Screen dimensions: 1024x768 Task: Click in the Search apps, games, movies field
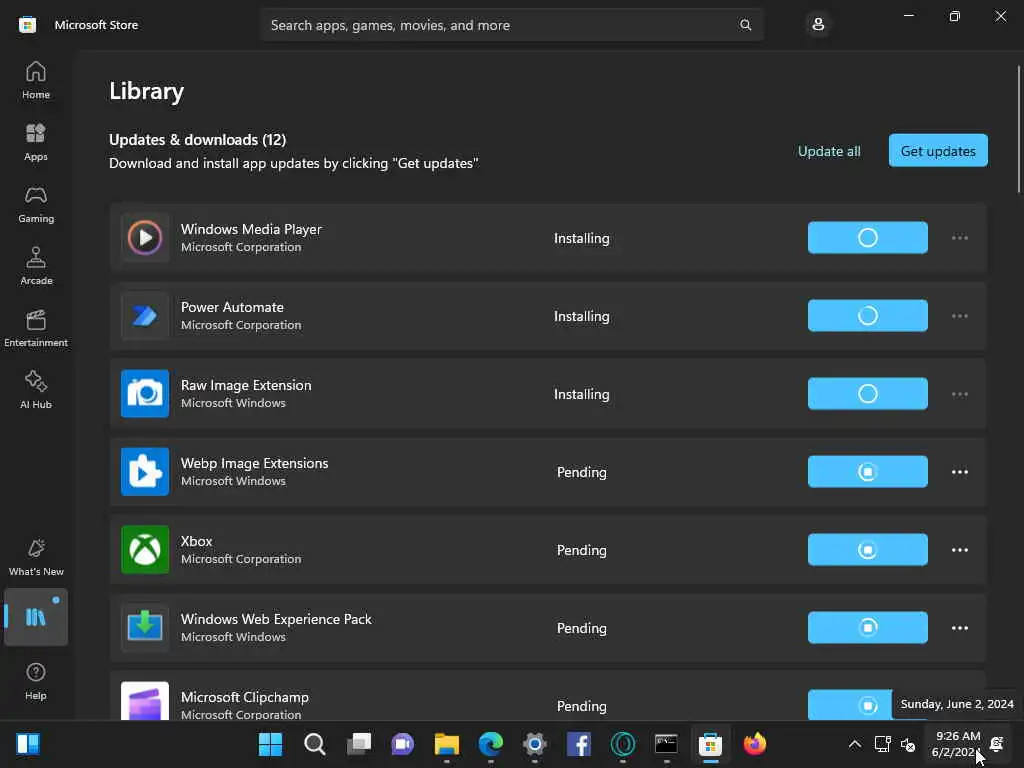[x=512, y=25]
